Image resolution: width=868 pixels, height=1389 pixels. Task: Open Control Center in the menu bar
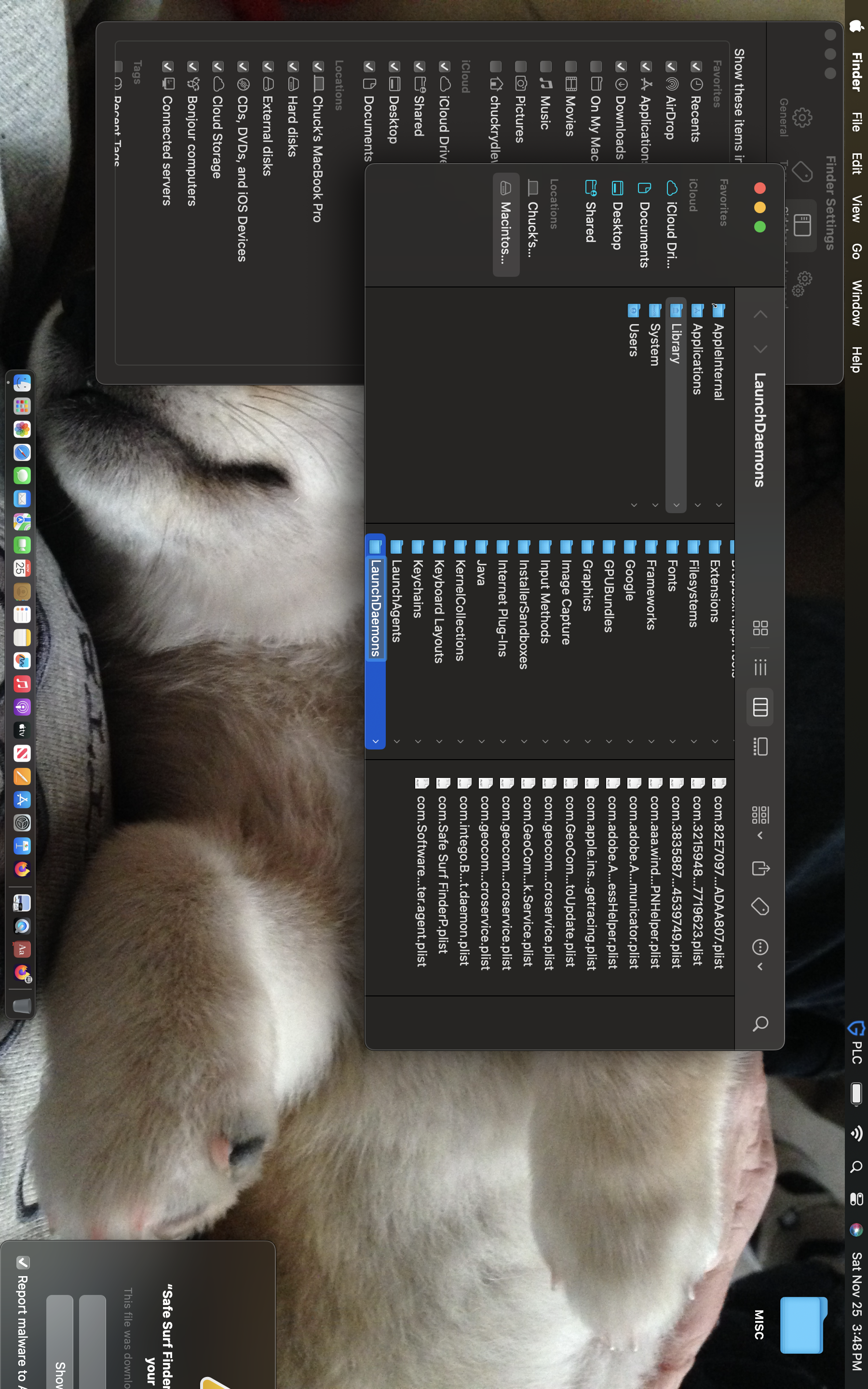(x=856, y=1199)
